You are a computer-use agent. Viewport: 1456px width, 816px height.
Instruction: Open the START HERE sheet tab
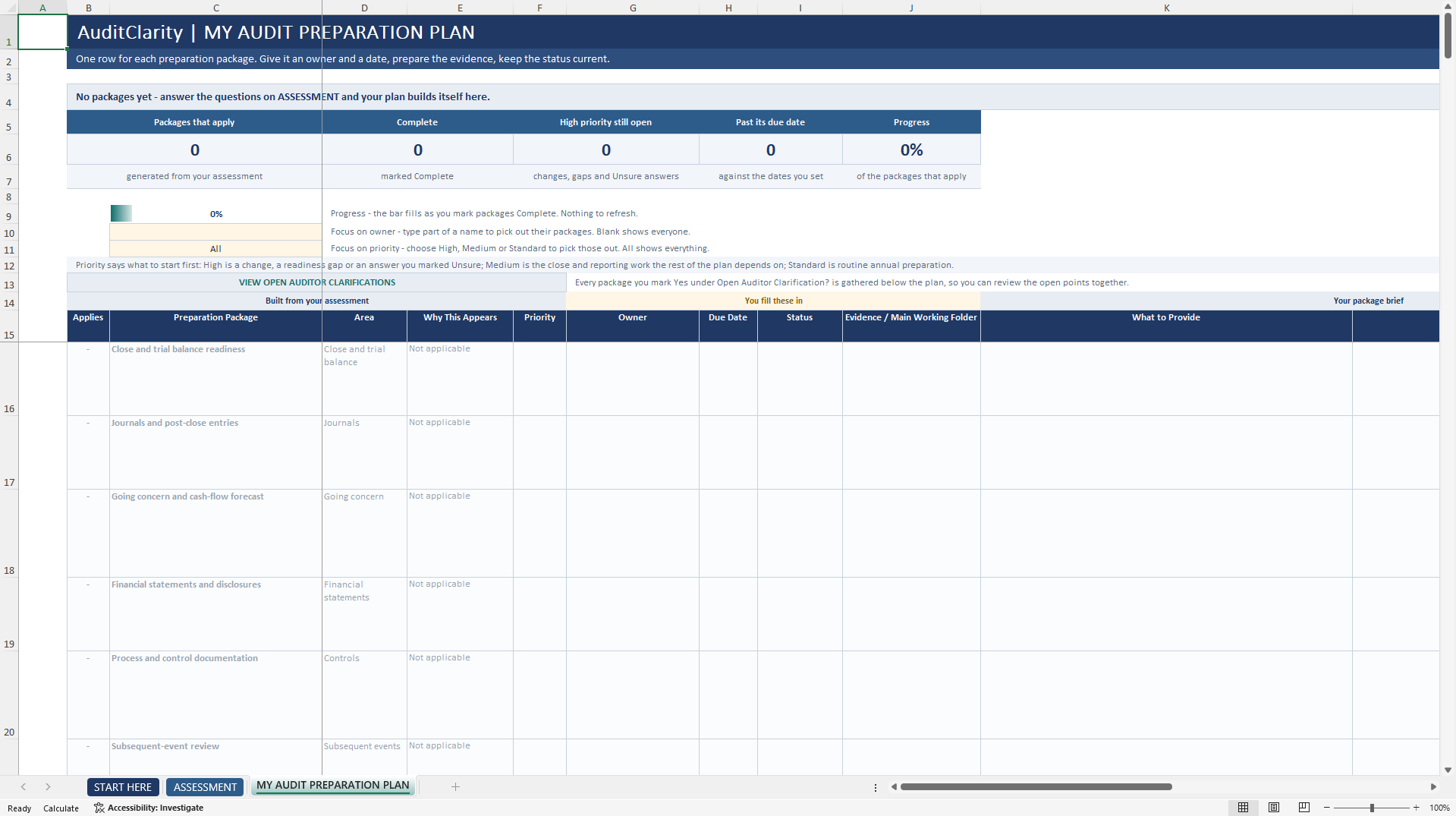click(x=123, y=787)
